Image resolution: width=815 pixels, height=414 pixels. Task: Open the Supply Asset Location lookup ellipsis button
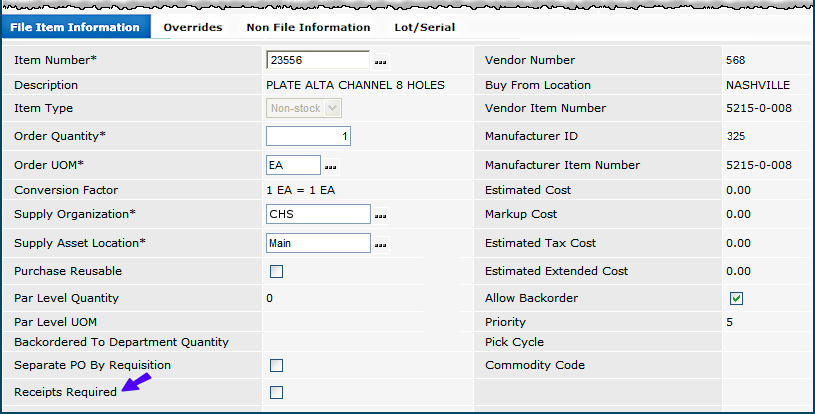[380, 244]
